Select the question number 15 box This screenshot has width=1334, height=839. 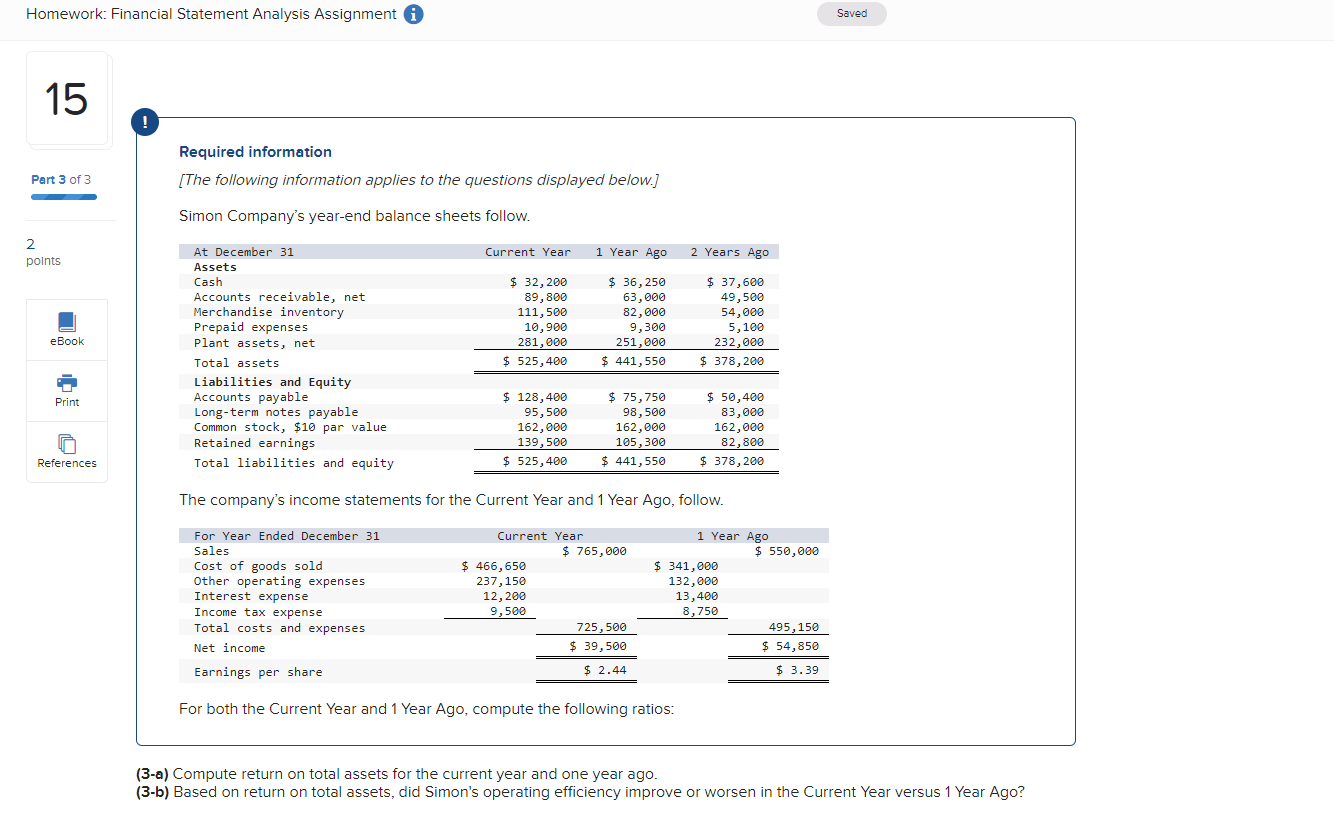(67, 99)
